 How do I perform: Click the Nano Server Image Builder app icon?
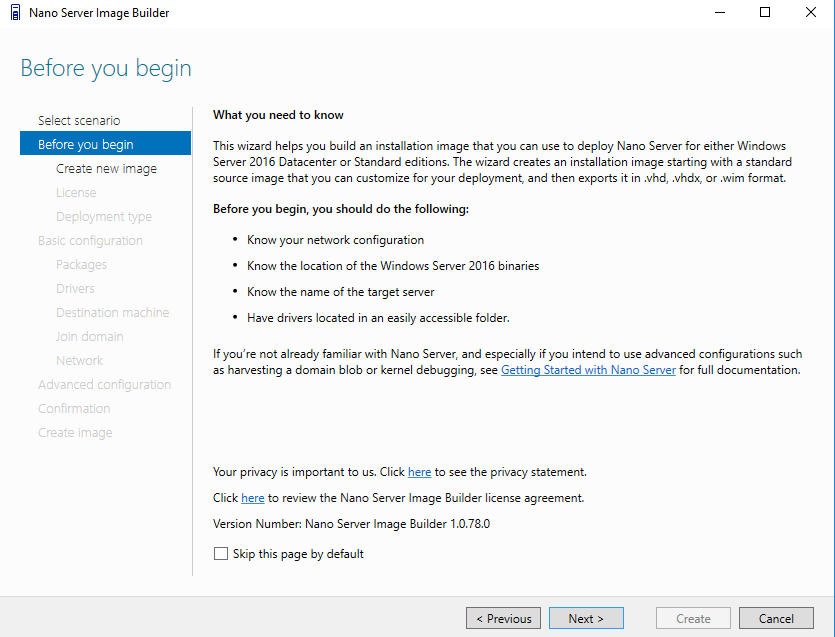pyautogui.click(x=15, y=12)
